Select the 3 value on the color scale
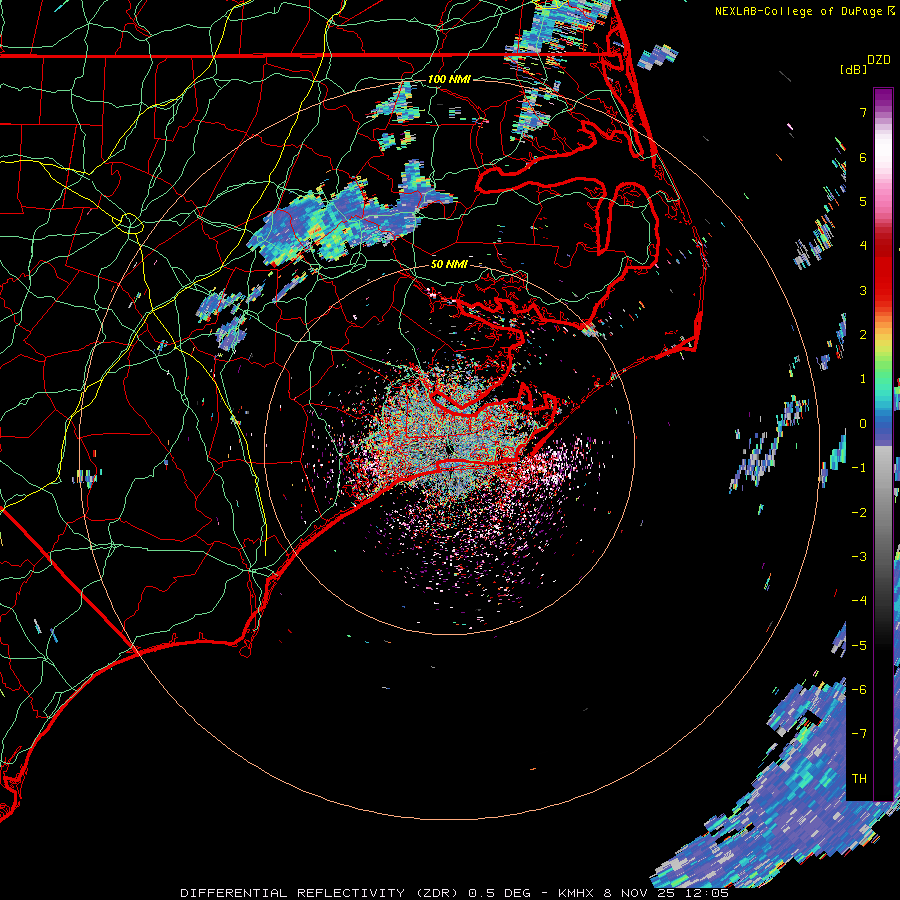Viewport: 900px width, 900px height. (x=863, y=290)
